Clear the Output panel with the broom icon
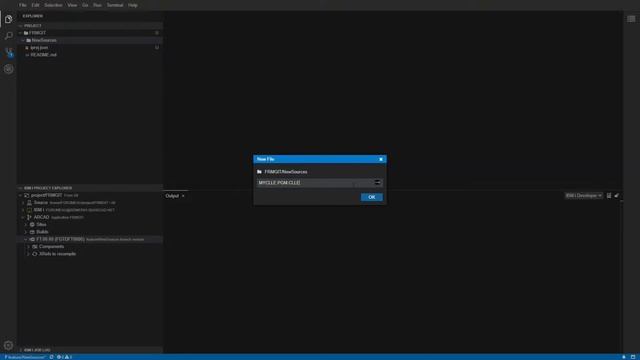 click(x=616, y=196)
